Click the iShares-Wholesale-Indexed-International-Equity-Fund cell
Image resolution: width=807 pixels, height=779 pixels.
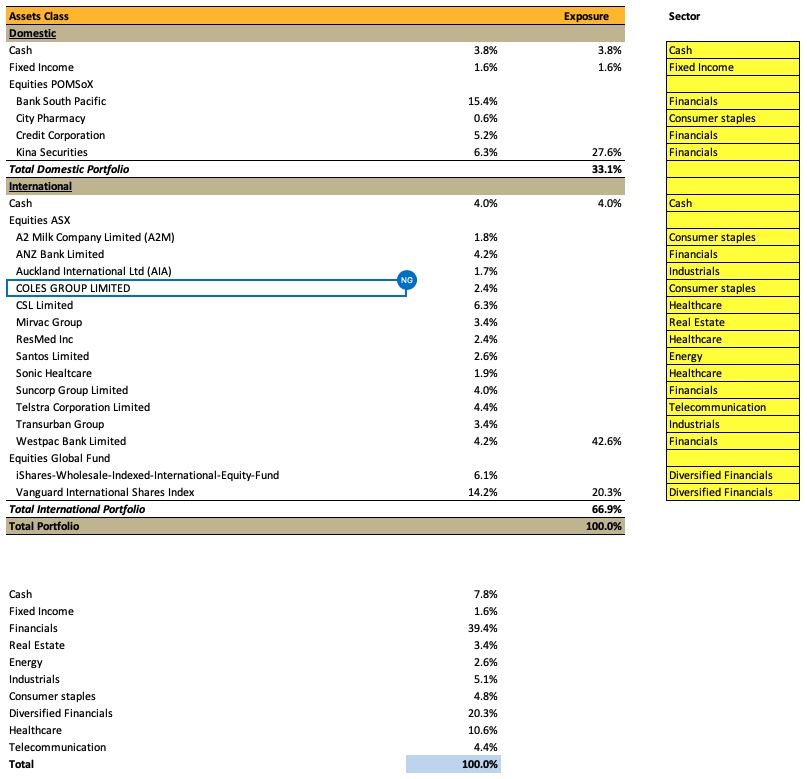[147, 475]
